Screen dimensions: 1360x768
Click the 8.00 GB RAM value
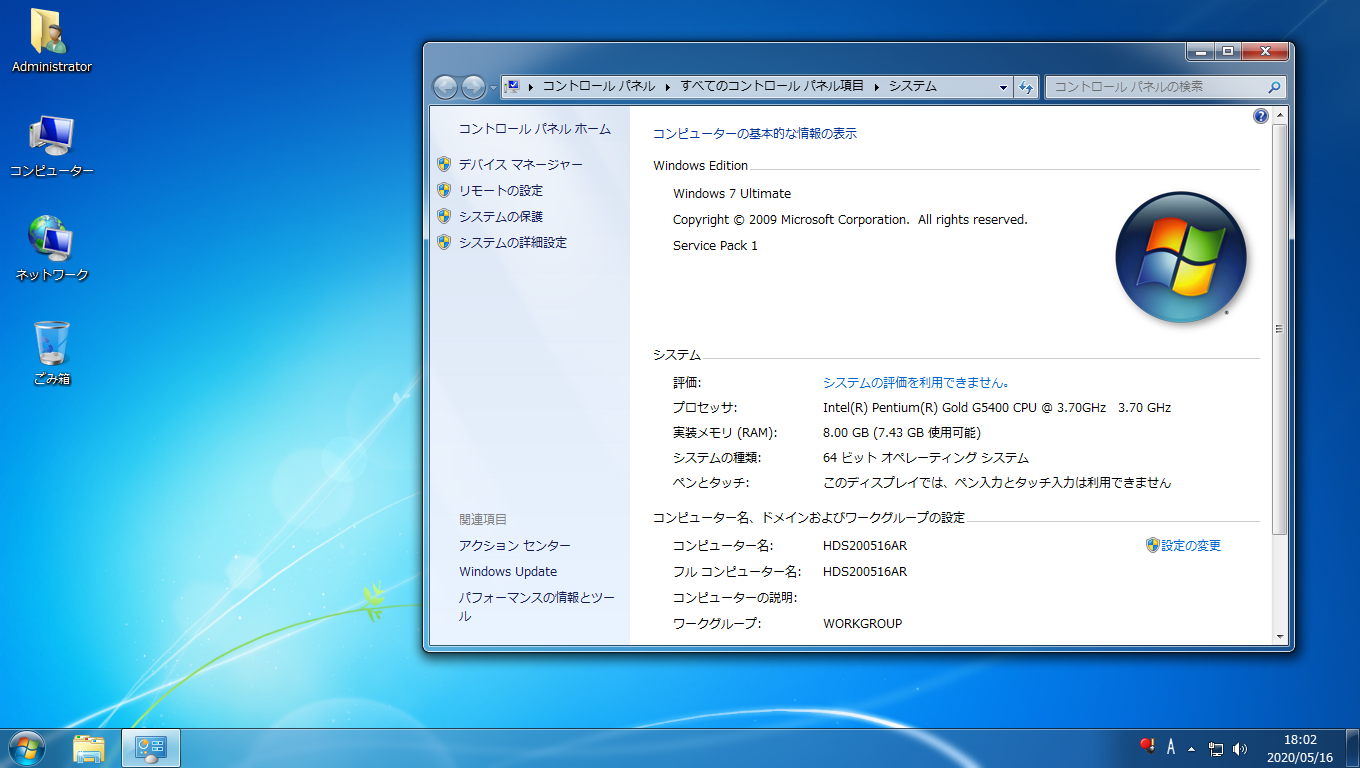pyautogui.click(x=902, y=432)
